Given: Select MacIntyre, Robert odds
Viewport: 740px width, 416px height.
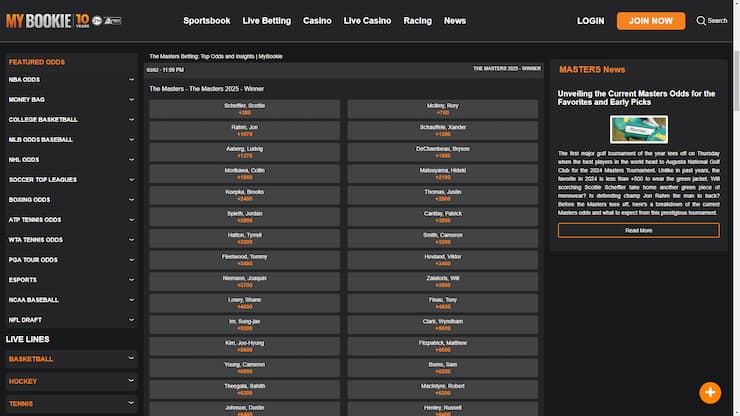Looking at the screenshot, I should pos(443,390).
